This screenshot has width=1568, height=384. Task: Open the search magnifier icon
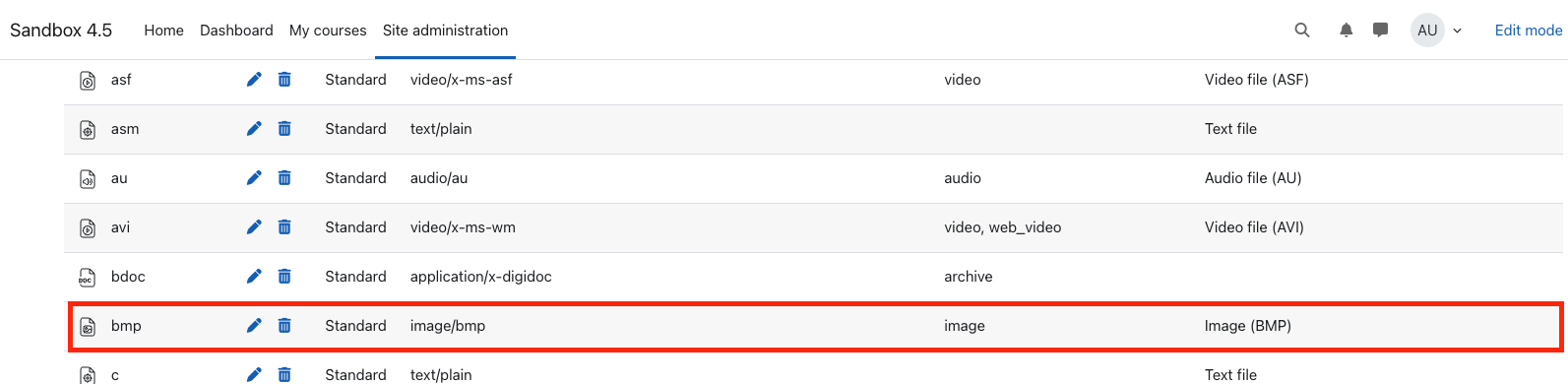(x=1302, y=31)
